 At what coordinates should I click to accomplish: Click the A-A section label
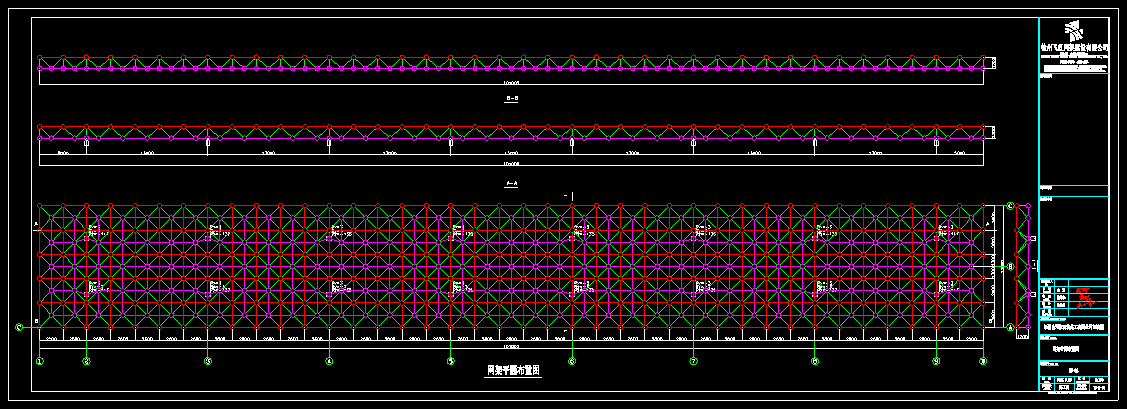[x=511, y=184]
